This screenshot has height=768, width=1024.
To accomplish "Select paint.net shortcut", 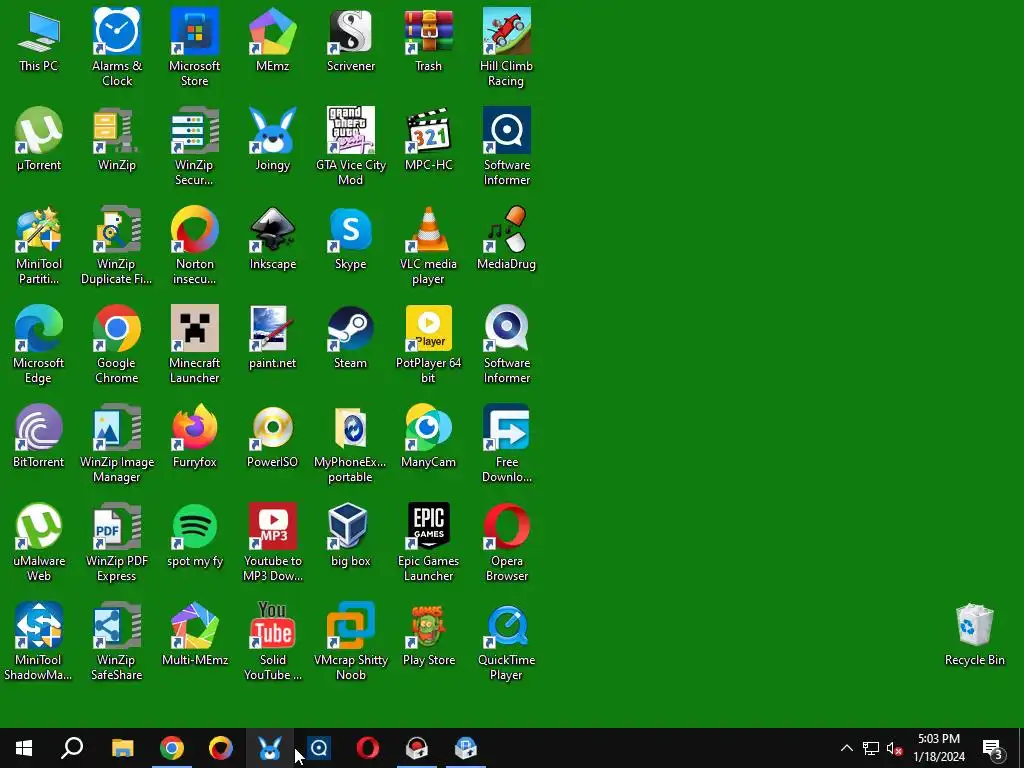I will click(273, 337).
